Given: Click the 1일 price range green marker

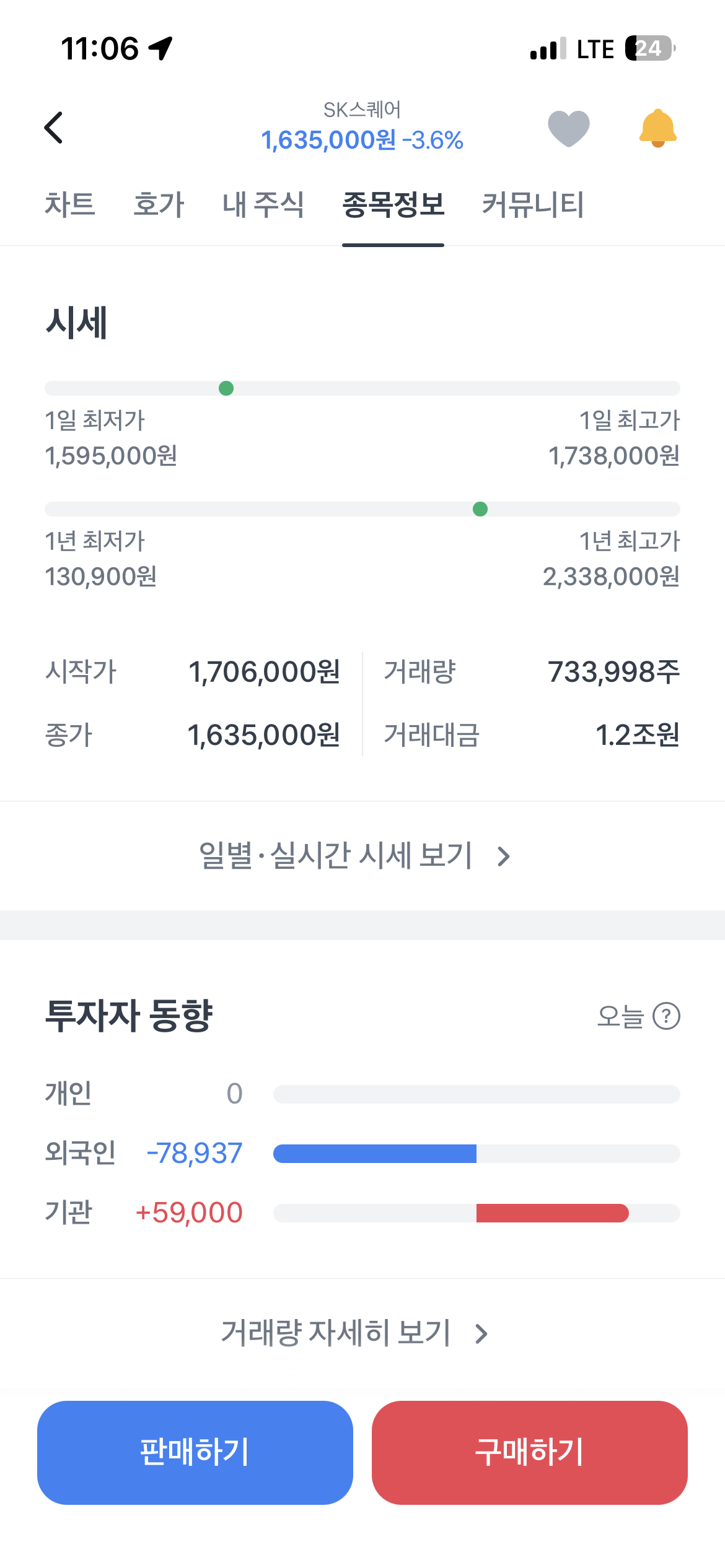Looking at the screenshot, I should tap(226, 388).
